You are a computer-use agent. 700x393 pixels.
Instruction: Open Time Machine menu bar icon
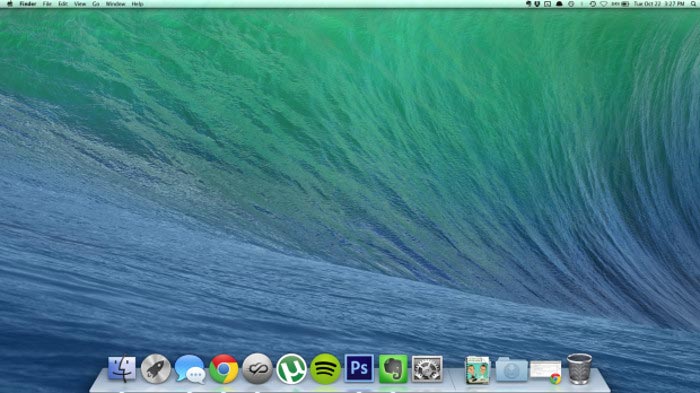[592, 4]
